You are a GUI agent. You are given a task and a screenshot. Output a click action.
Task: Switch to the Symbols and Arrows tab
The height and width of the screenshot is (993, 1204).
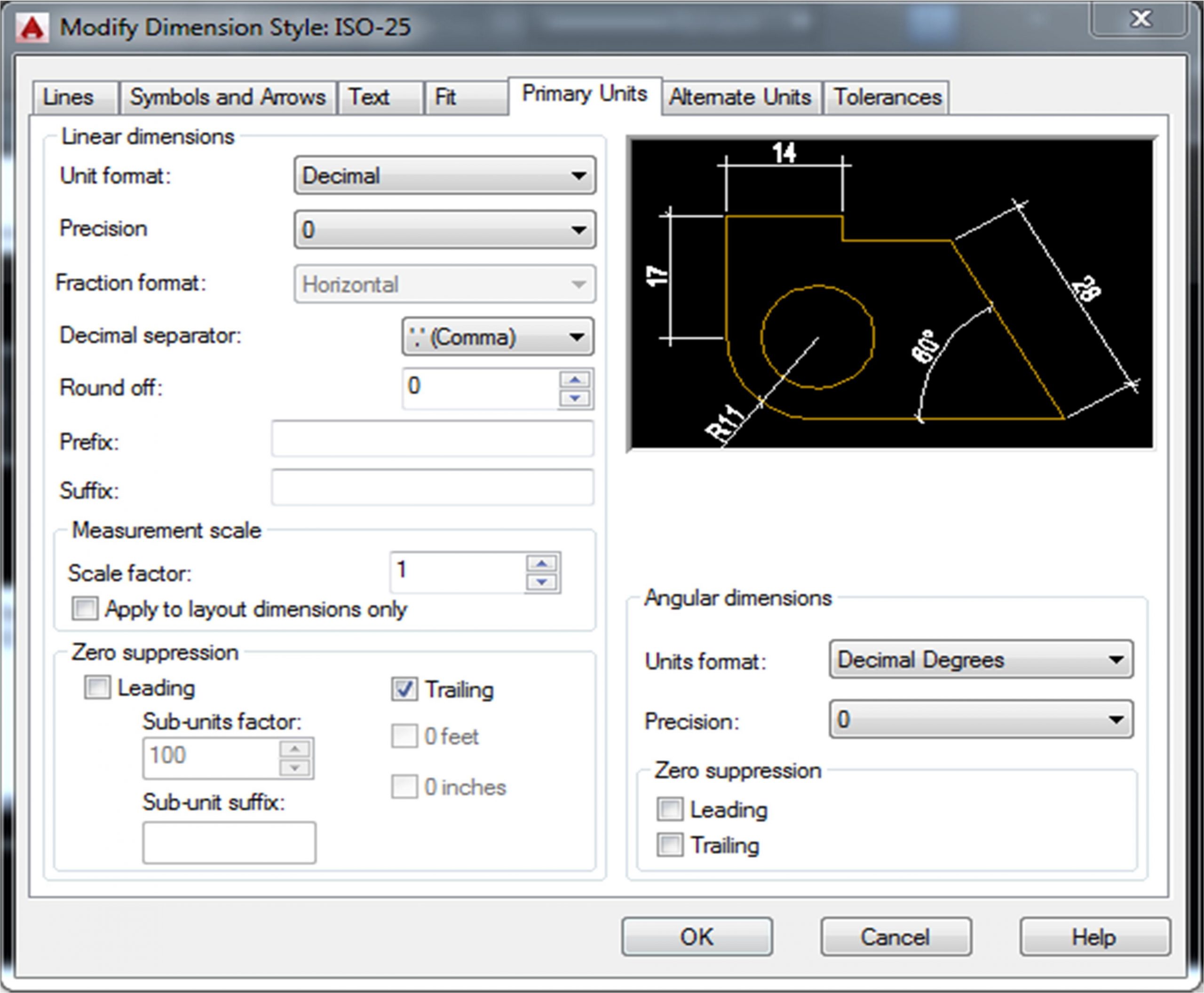point(227,97)
